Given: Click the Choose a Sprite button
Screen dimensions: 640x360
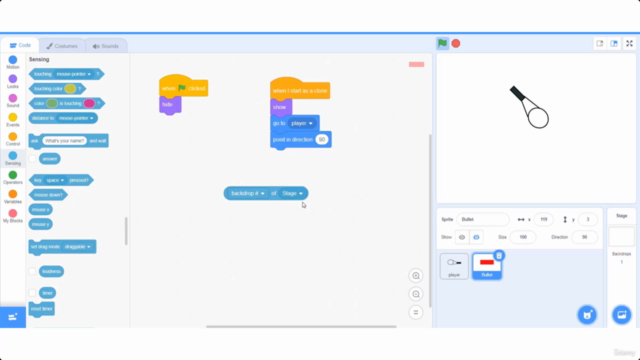Looking at the screenshot, I should 587,315.
